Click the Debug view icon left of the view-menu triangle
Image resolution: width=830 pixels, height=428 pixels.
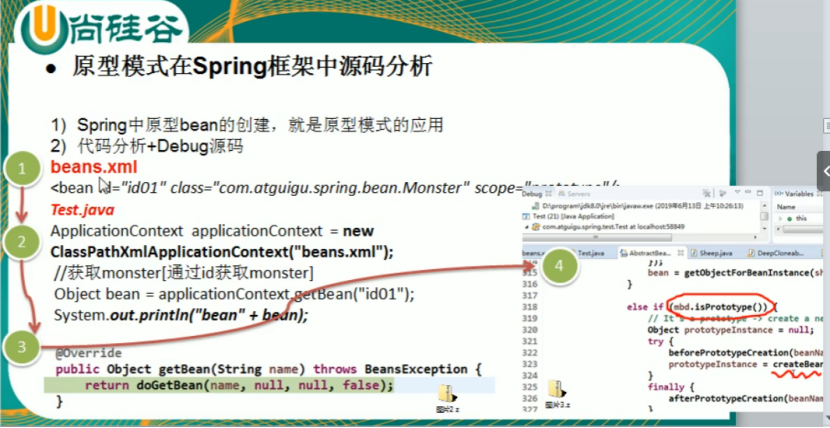point(722,194)
